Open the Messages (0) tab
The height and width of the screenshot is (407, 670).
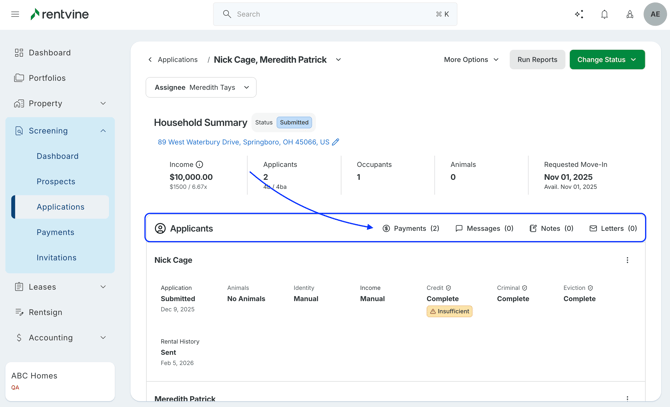(x=484, y=228)
